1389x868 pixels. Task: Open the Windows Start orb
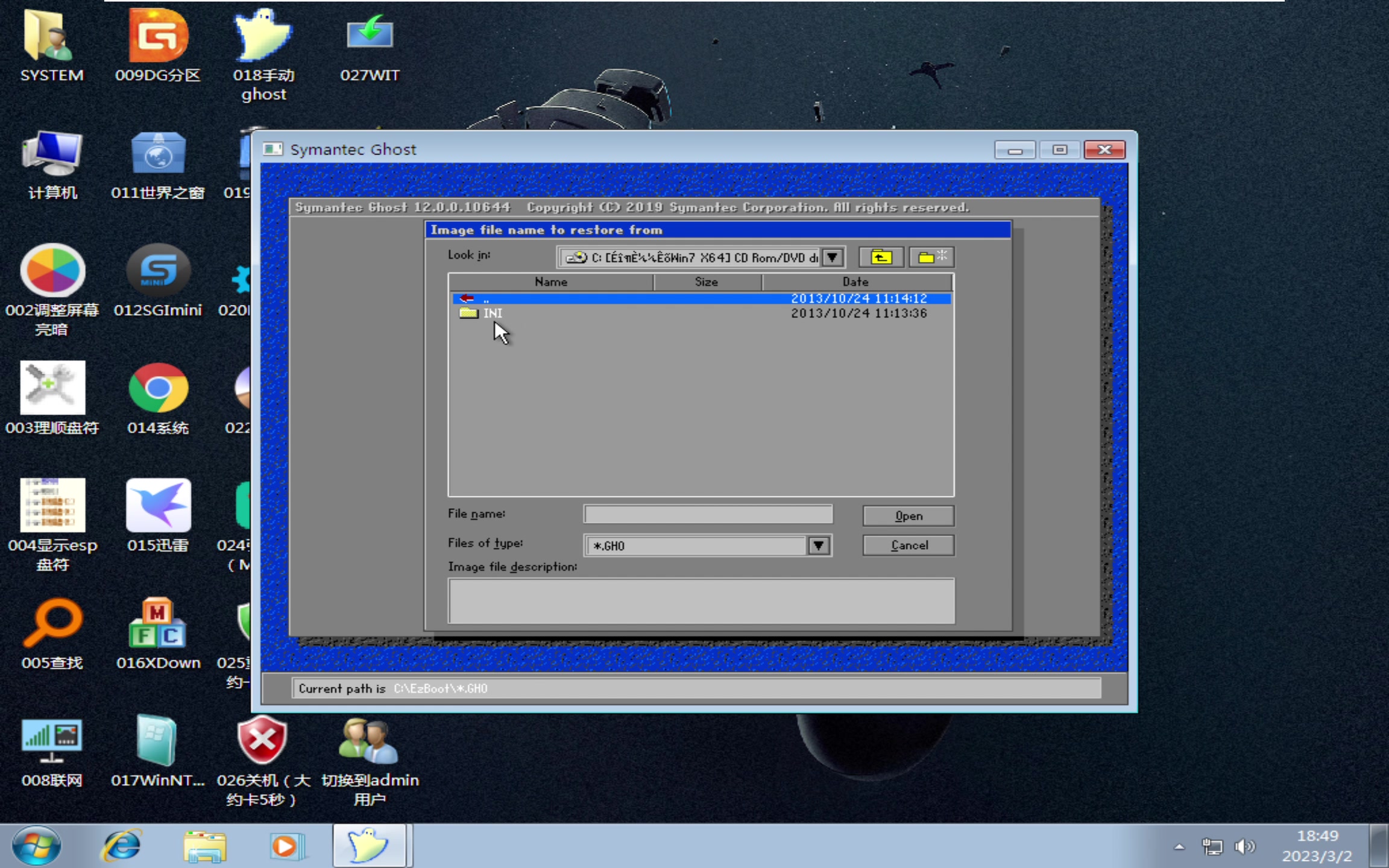point(37,846)
